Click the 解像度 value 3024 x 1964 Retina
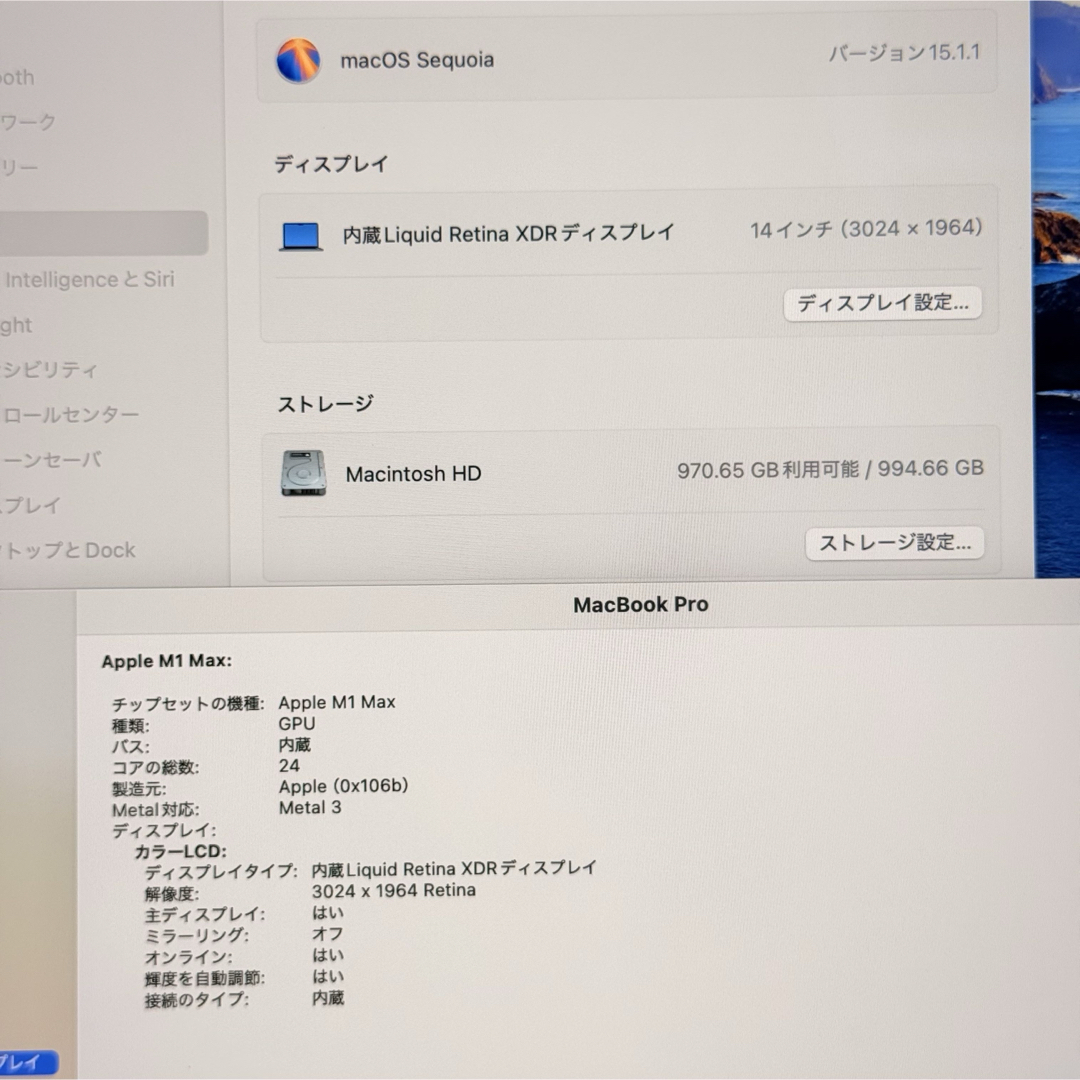This screenshot has width=1080, height=1080. click(x=393, y=891)
